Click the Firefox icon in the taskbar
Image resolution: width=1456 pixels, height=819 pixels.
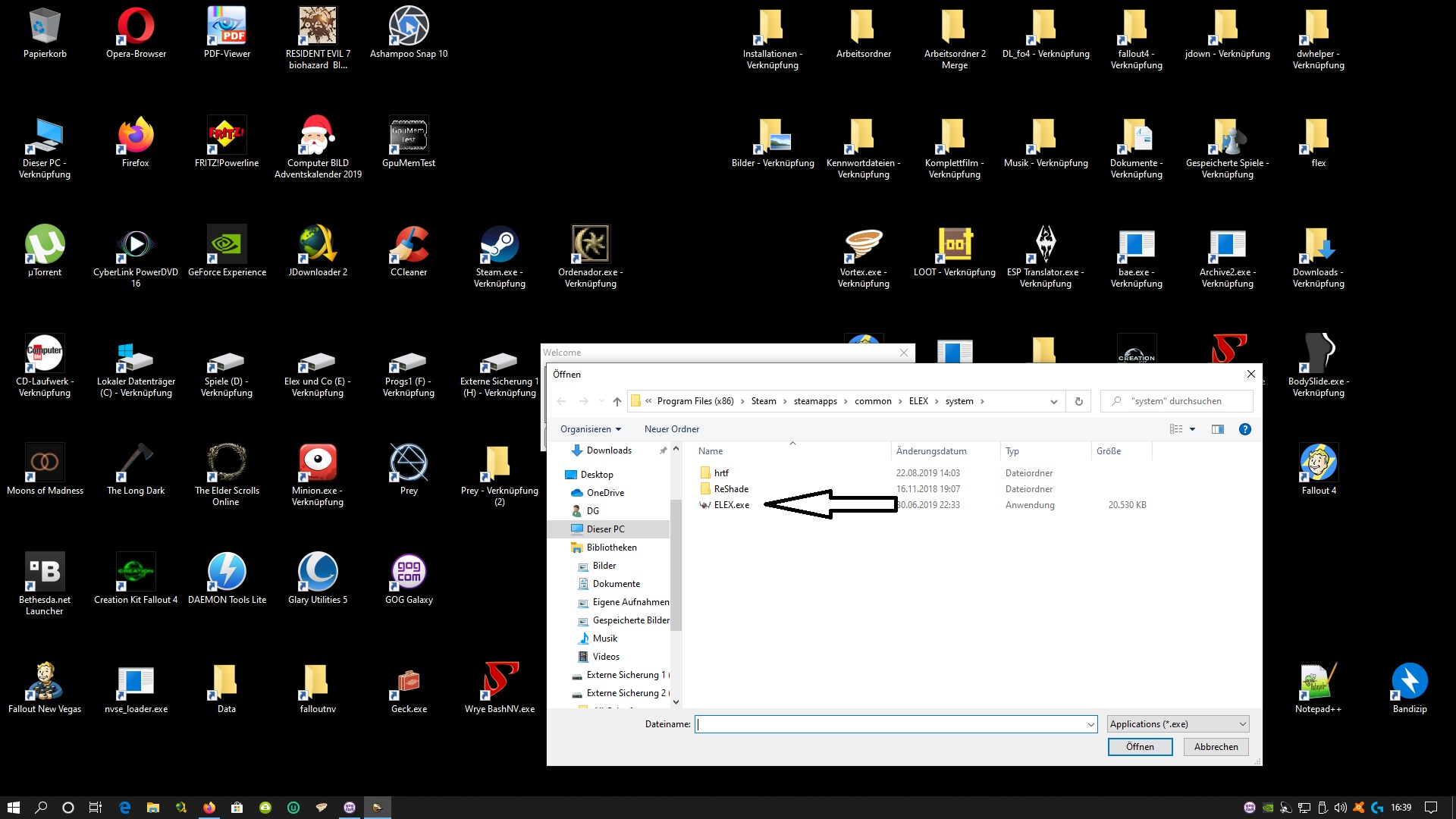coord(209,808)
